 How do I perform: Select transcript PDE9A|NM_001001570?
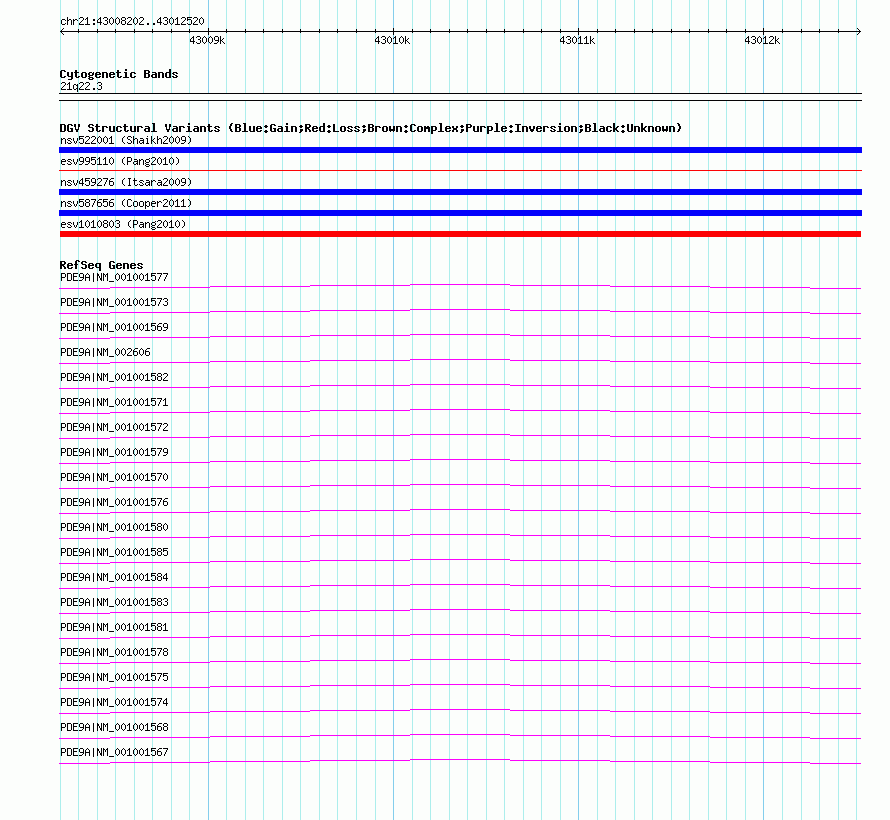(x=114, y=477)
